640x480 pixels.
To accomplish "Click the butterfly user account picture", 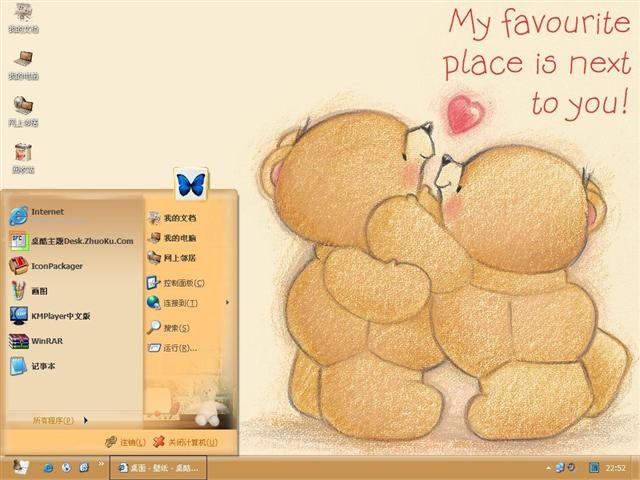I will (x=191, y=184).
